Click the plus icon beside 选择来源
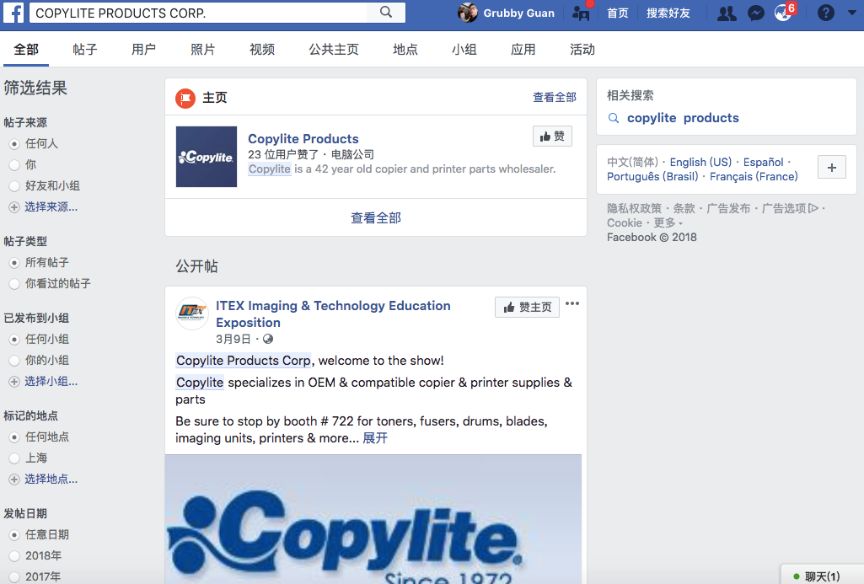864x584 pixels. tap(14, 207)
